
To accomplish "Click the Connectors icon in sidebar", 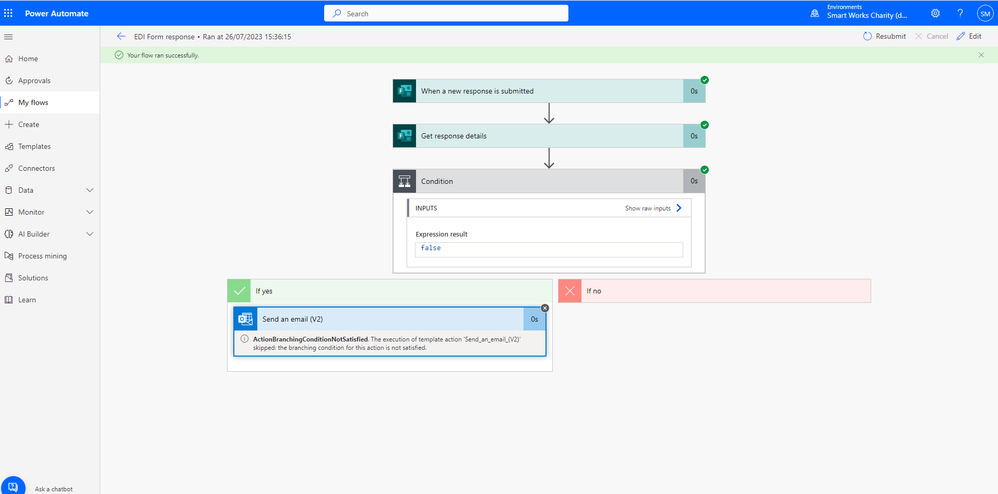I will pos(9,169).
